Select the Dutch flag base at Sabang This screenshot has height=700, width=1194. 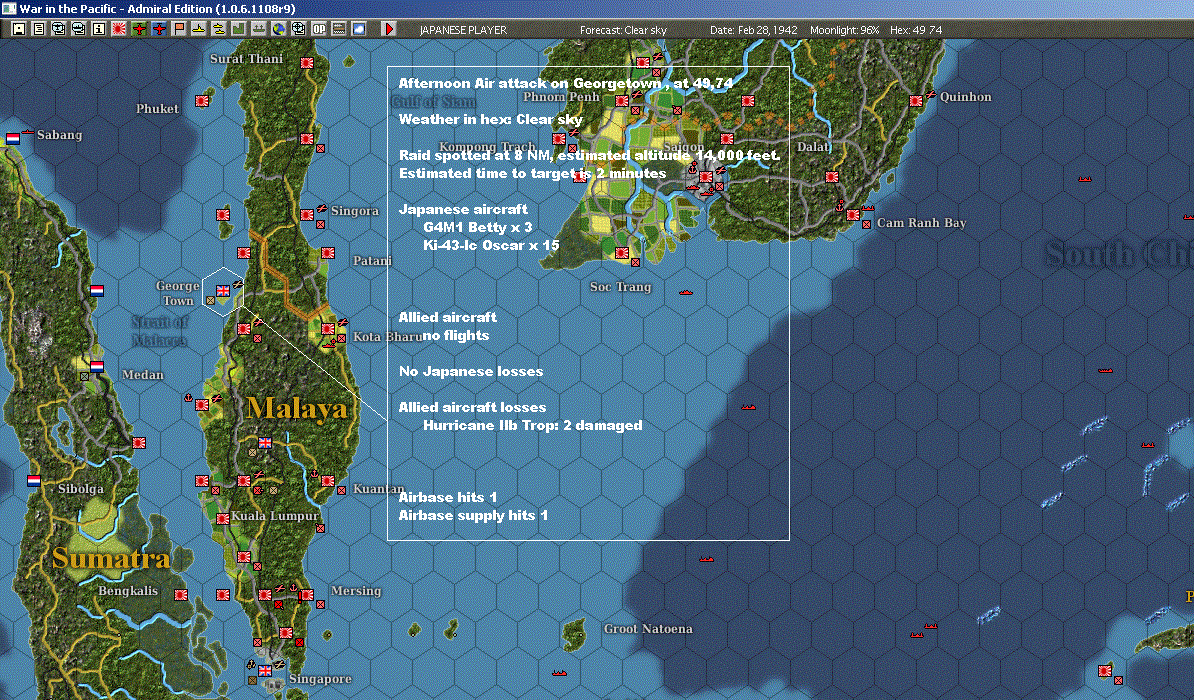[13, 139]
